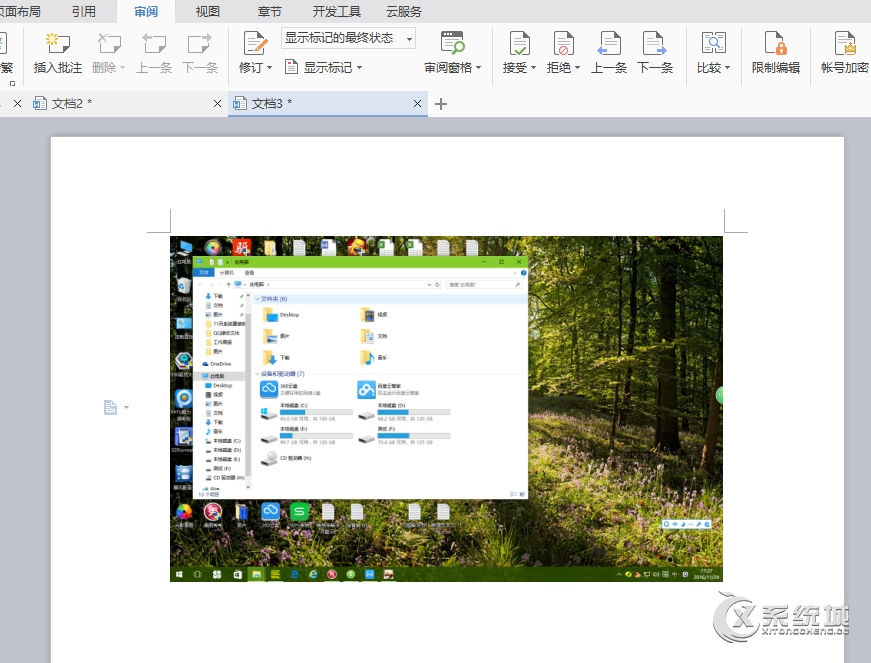Go to the next comment (下一条) icon
The height and width of the screenshot is (663, 871).
coord(199,43)
